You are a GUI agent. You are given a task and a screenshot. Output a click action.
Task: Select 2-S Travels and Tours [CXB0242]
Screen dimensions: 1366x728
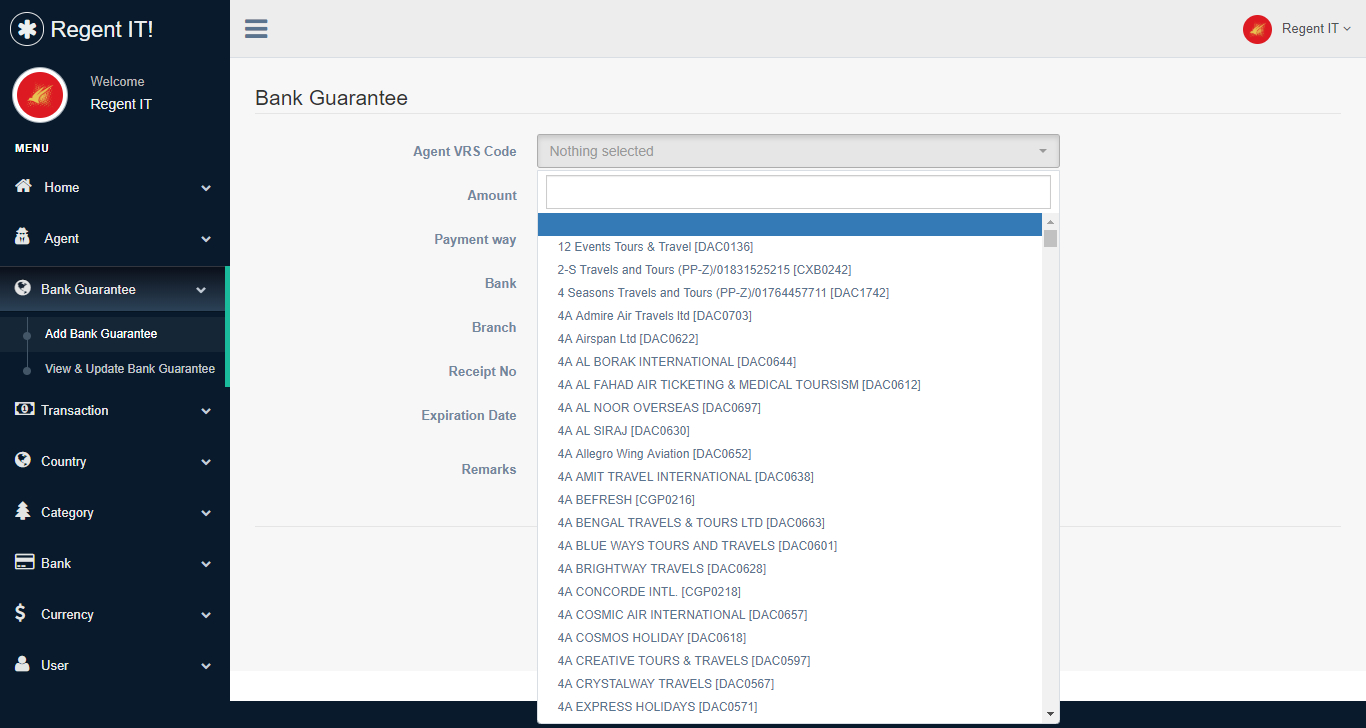pos(790,270)
